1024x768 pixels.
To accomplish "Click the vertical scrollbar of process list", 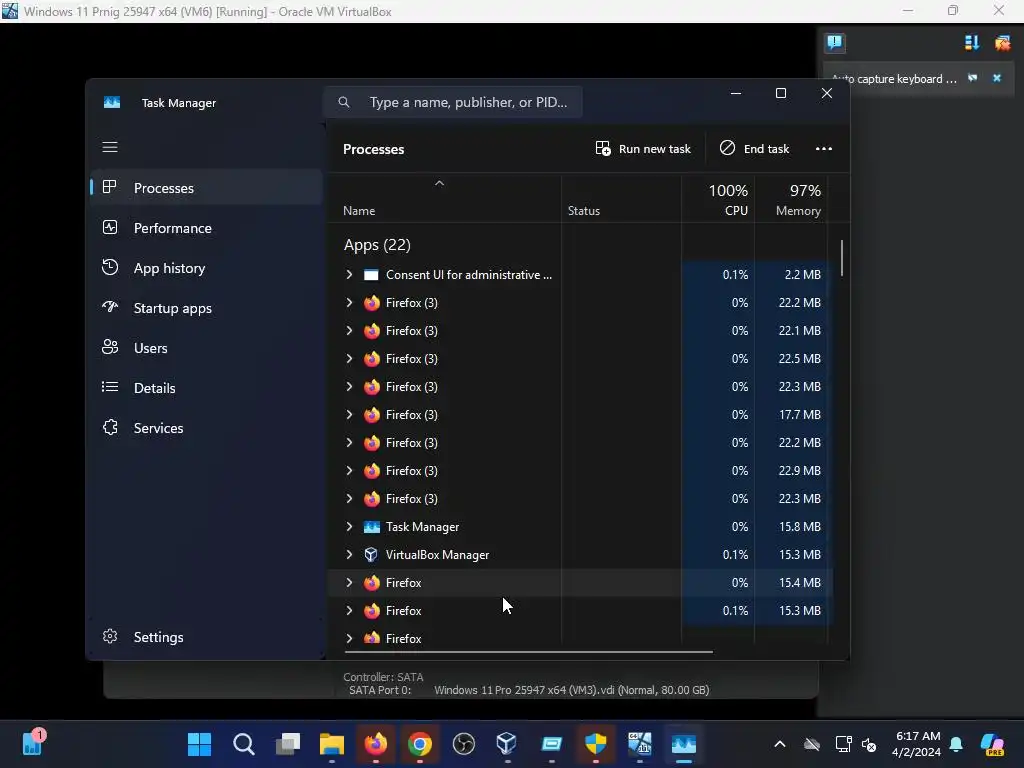I will tap(842, 258).
